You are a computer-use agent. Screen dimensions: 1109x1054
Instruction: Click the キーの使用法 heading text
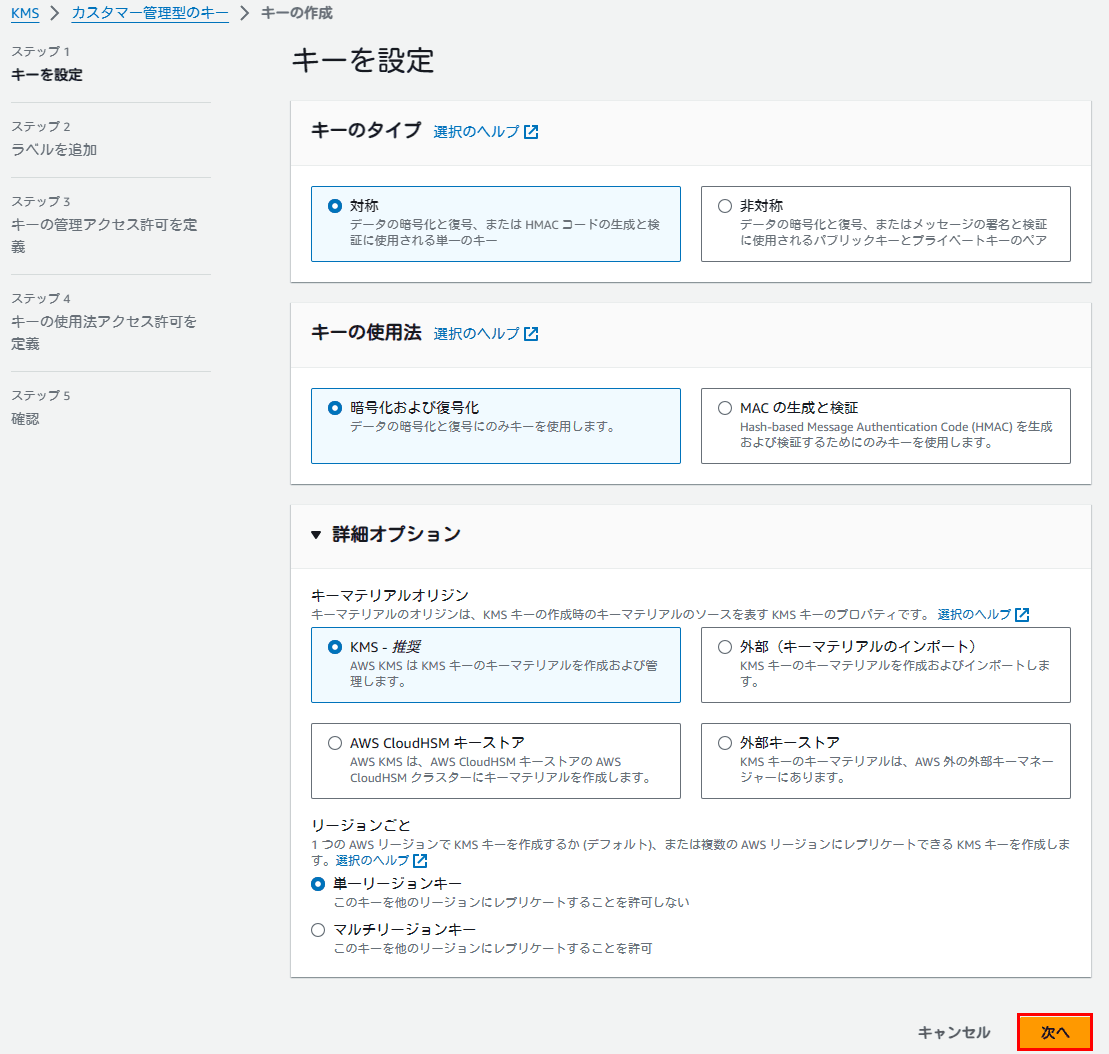click(x=366, y=332)
